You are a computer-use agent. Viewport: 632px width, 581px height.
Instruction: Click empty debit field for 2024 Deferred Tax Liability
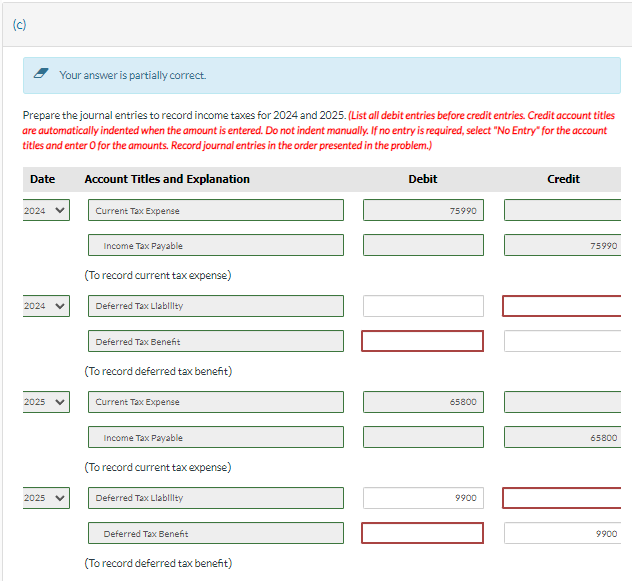[x=423, y=306]
